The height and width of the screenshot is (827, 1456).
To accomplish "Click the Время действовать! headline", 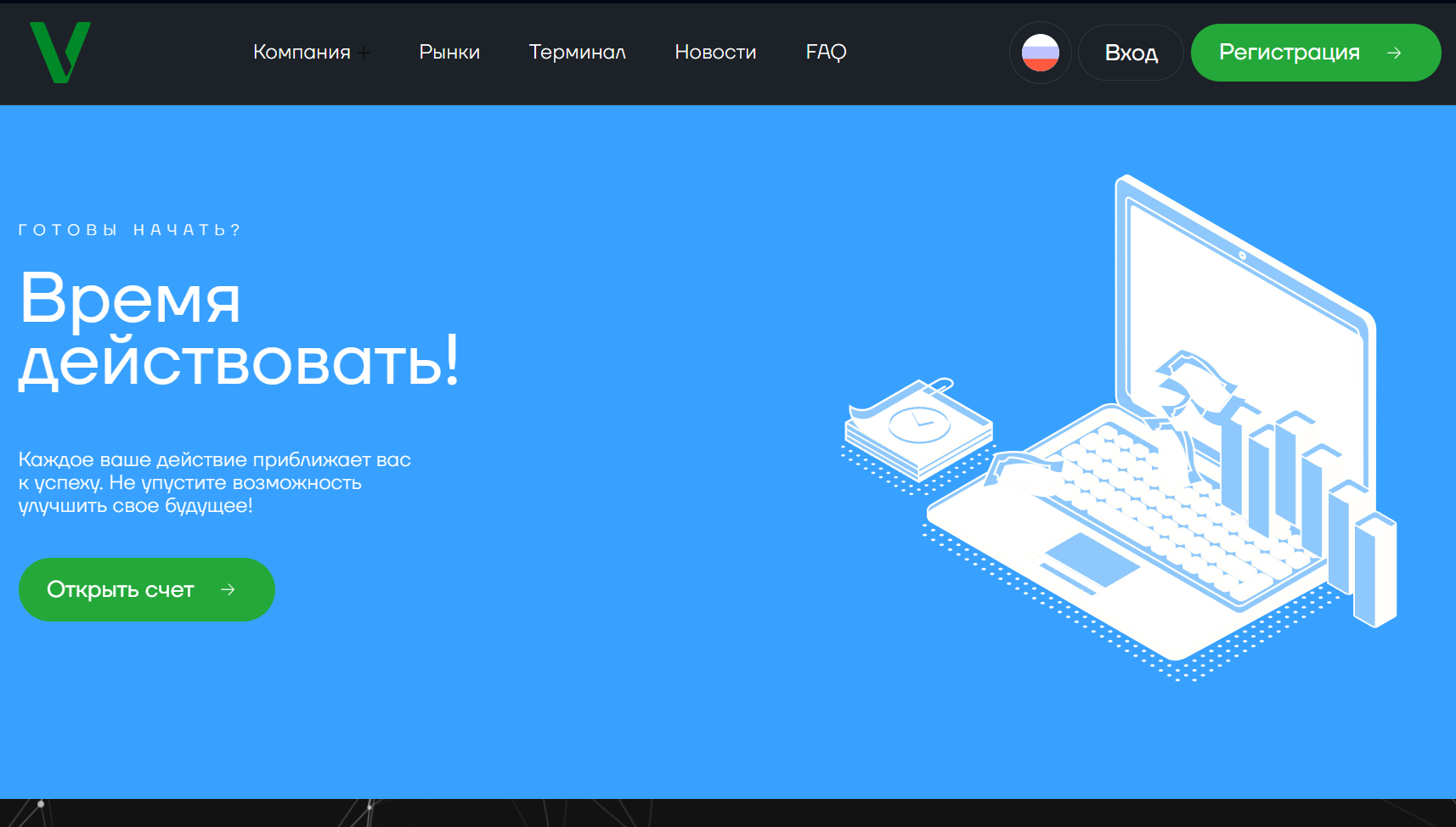I will tap(239, 329).
